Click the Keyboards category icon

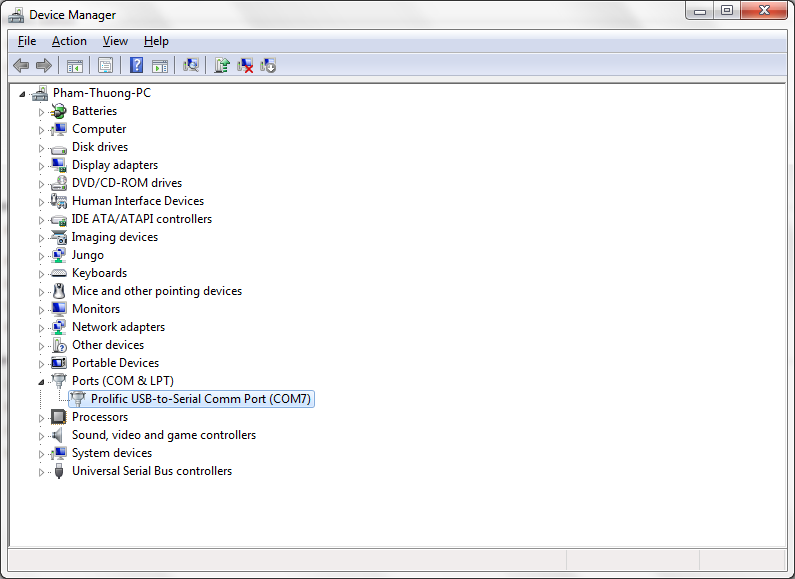[x=59, y=273]
